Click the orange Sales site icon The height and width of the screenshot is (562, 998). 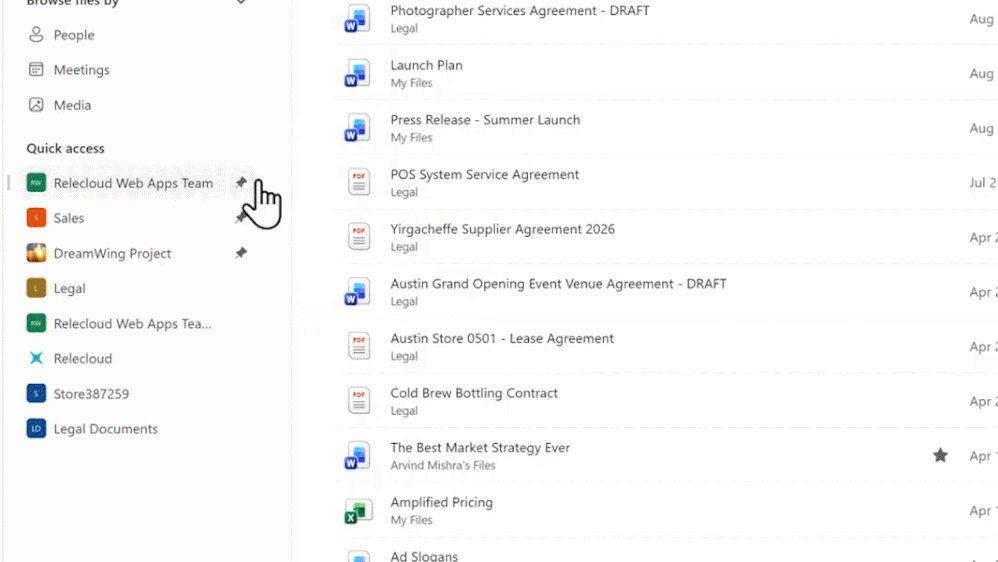coord(36,218)
